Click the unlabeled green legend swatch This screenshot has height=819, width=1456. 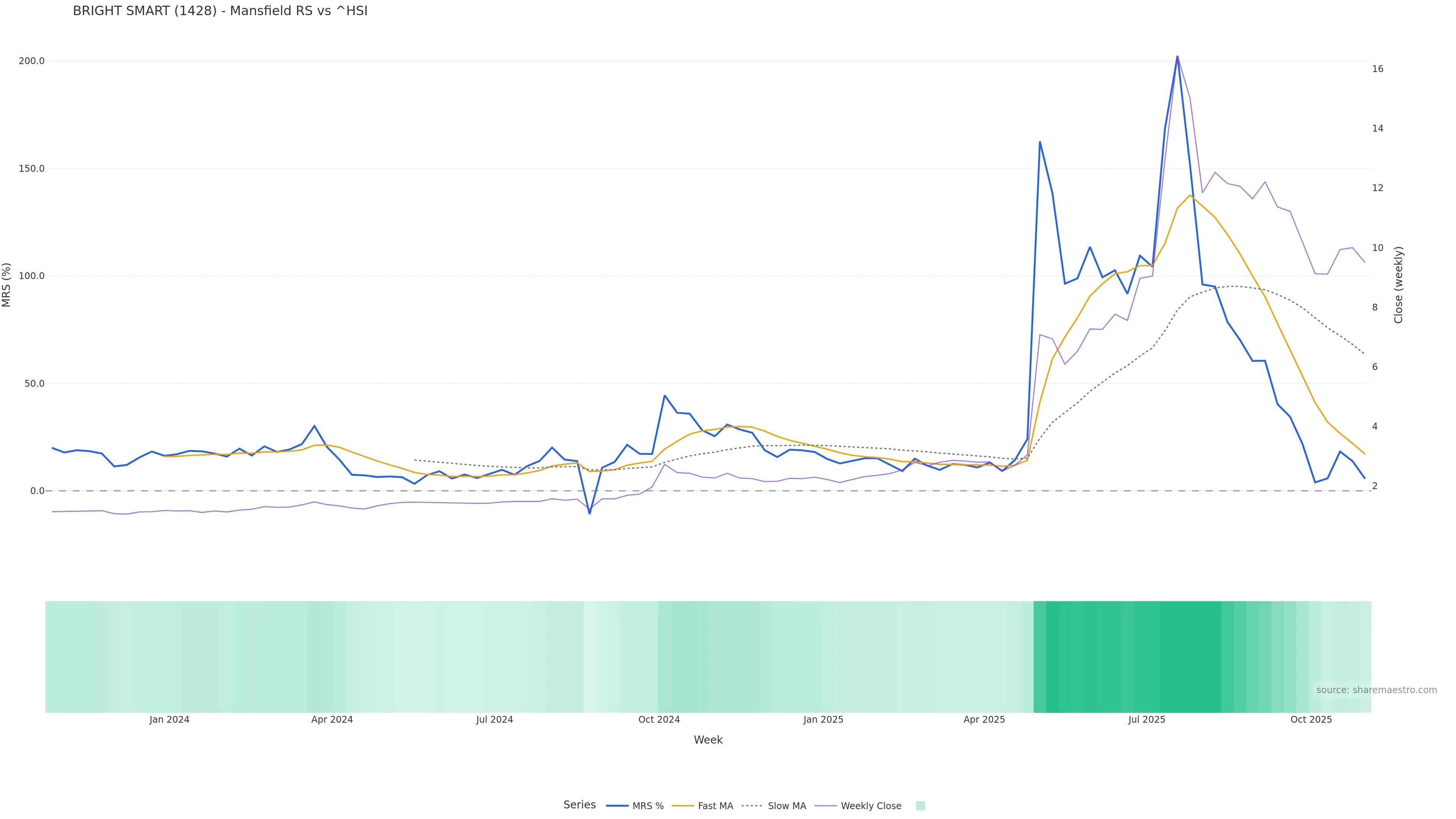[x=920, y=806]
